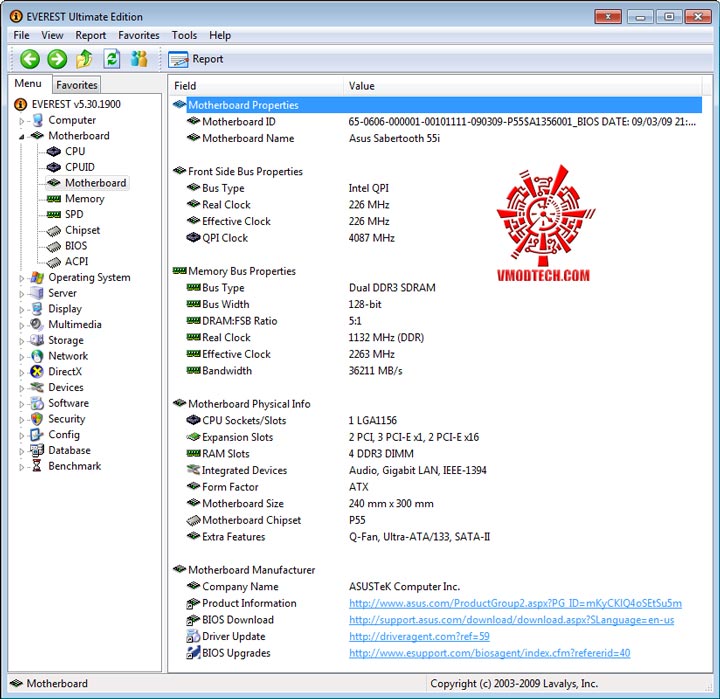Select the CPU chip icon in tree
Screen dimensions: 720x699
54,152
